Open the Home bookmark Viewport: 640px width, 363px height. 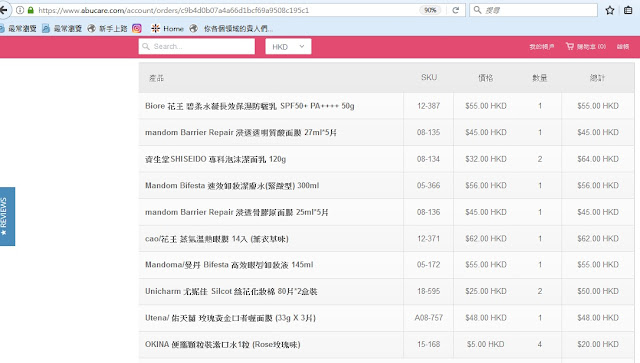[x=167, y=29]
